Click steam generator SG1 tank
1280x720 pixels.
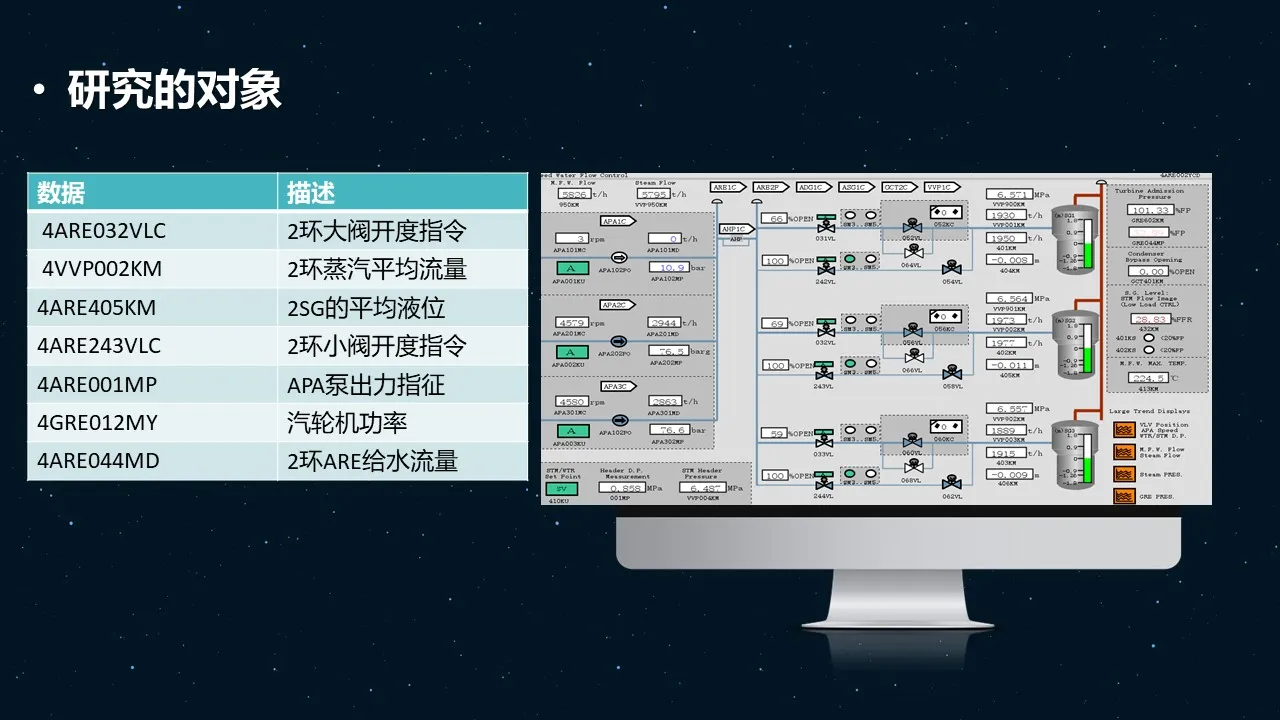coord(1075,240)
